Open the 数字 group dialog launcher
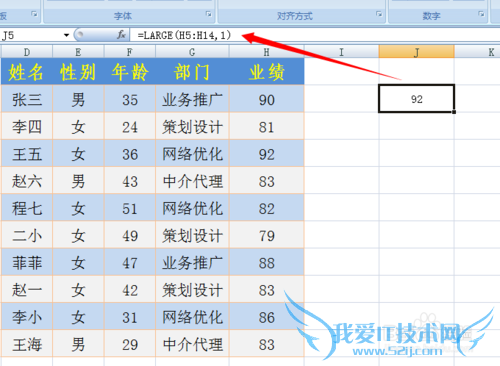The image size is (500, 366). click(x=481, y=14)
